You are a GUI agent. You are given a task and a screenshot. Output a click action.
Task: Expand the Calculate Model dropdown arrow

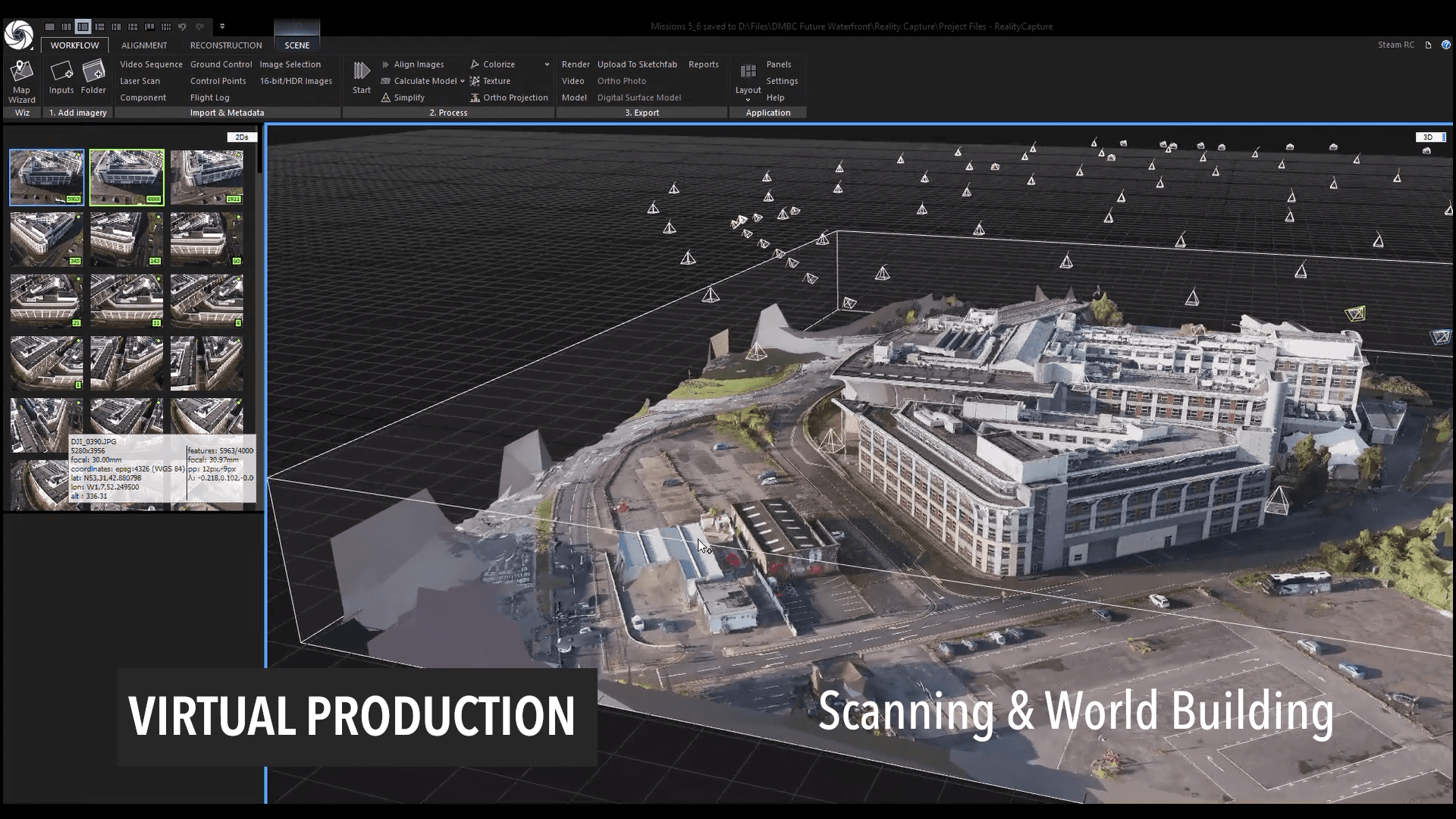(463, 81)
